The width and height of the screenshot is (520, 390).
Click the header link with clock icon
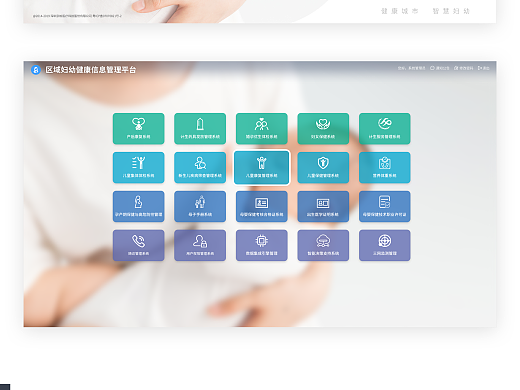click(439, 68)
